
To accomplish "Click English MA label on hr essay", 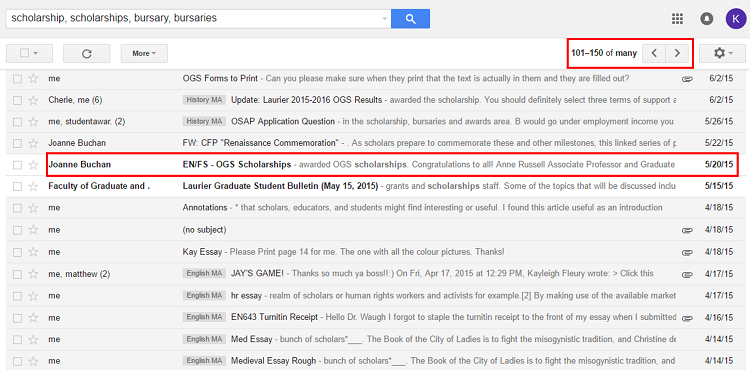I will tap(204, 295).
